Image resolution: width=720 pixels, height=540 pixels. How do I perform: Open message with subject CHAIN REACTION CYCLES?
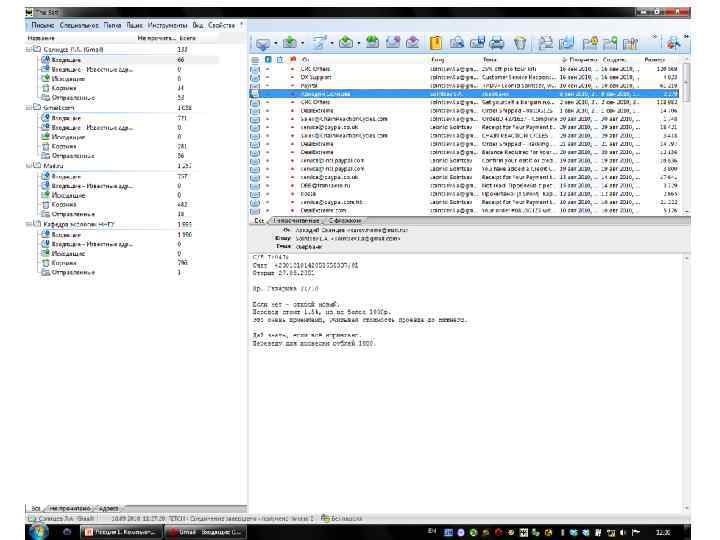point(464,135)
